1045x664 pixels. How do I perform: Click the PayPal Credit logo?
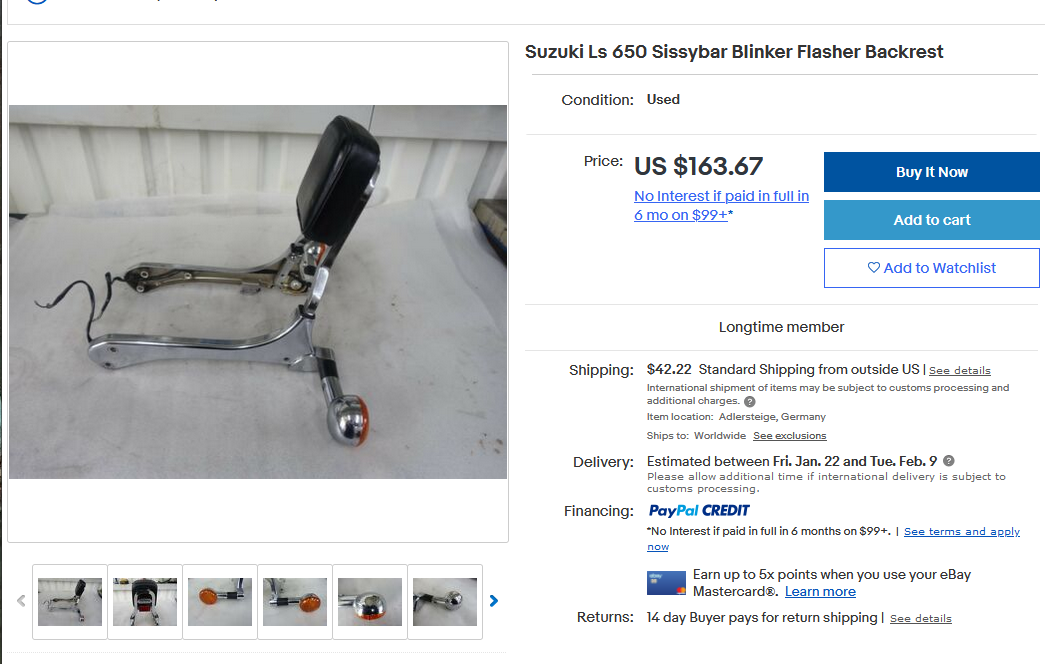(699, 511)
